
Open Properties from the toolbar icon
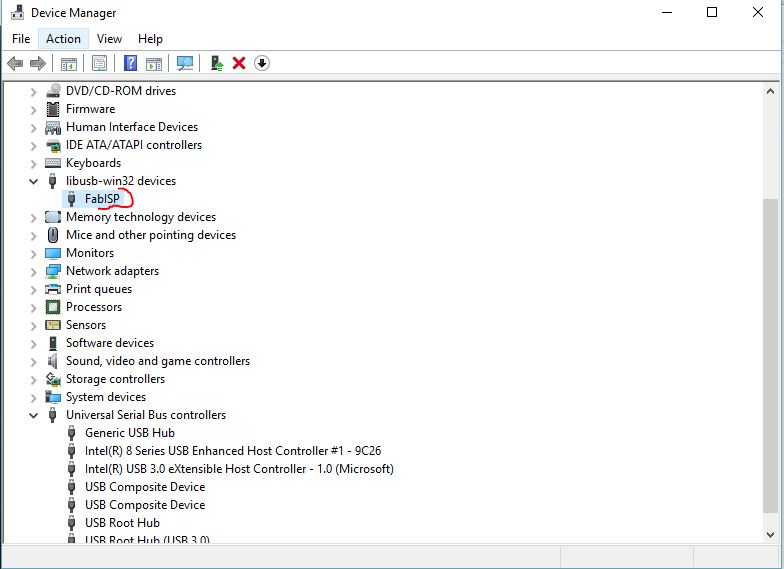[x=100, y=64]
